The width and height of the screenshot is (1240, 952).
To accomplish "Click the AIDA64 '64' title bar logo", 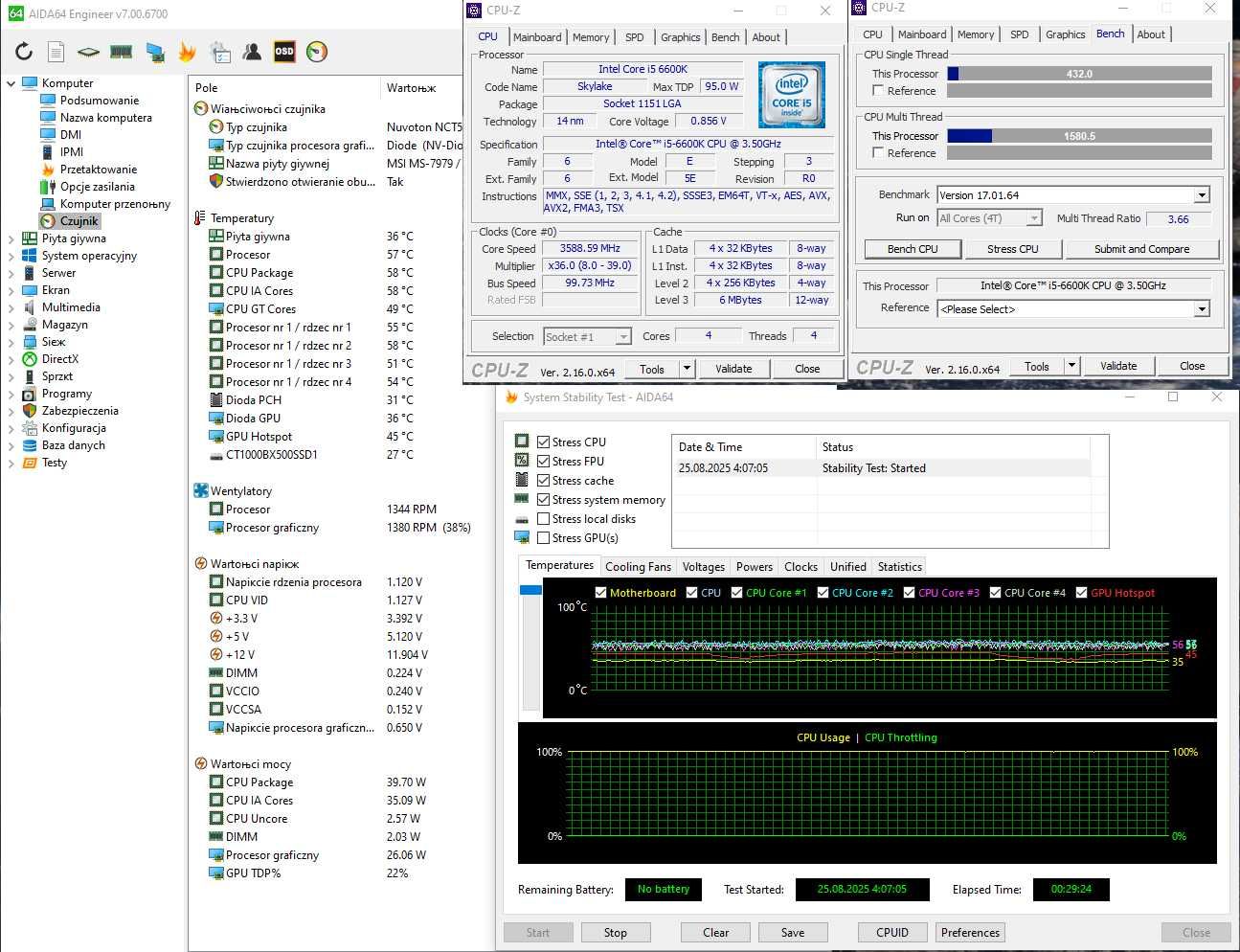I will (15, 13).
